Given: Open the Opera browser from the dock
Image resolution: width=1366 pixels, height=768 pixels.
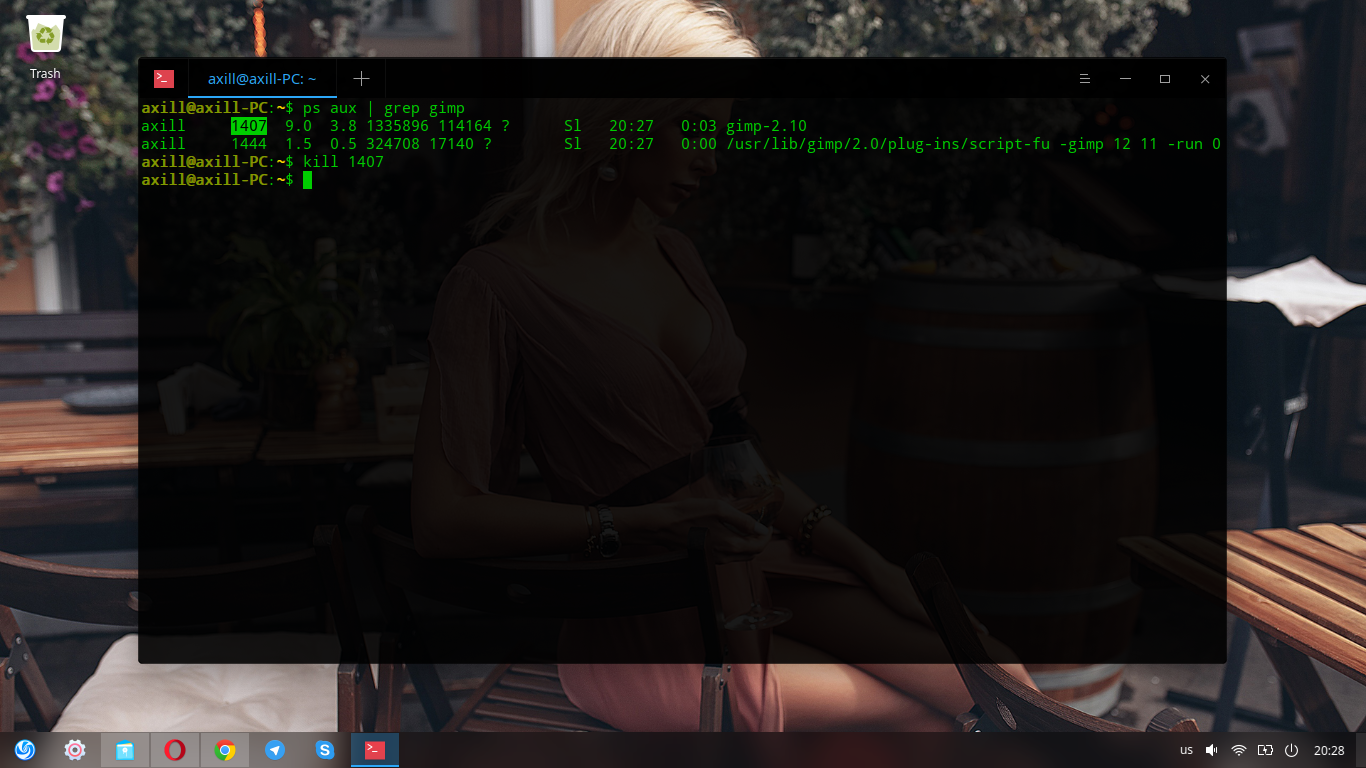Looking at the screenshot, I should coord(175,749).
